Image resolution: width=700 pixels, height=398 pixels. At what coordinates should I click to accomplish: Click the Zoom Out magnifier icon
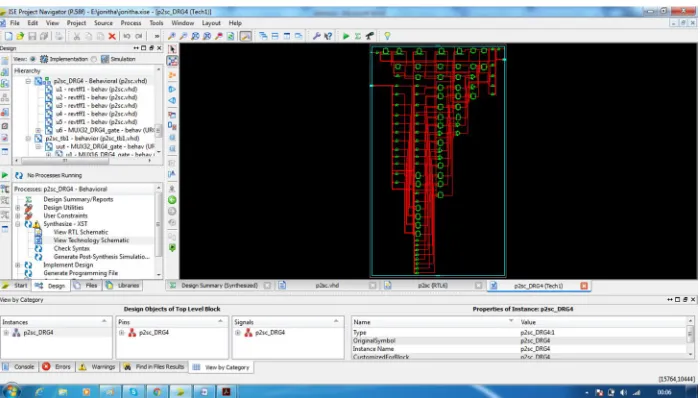(183, 36)
